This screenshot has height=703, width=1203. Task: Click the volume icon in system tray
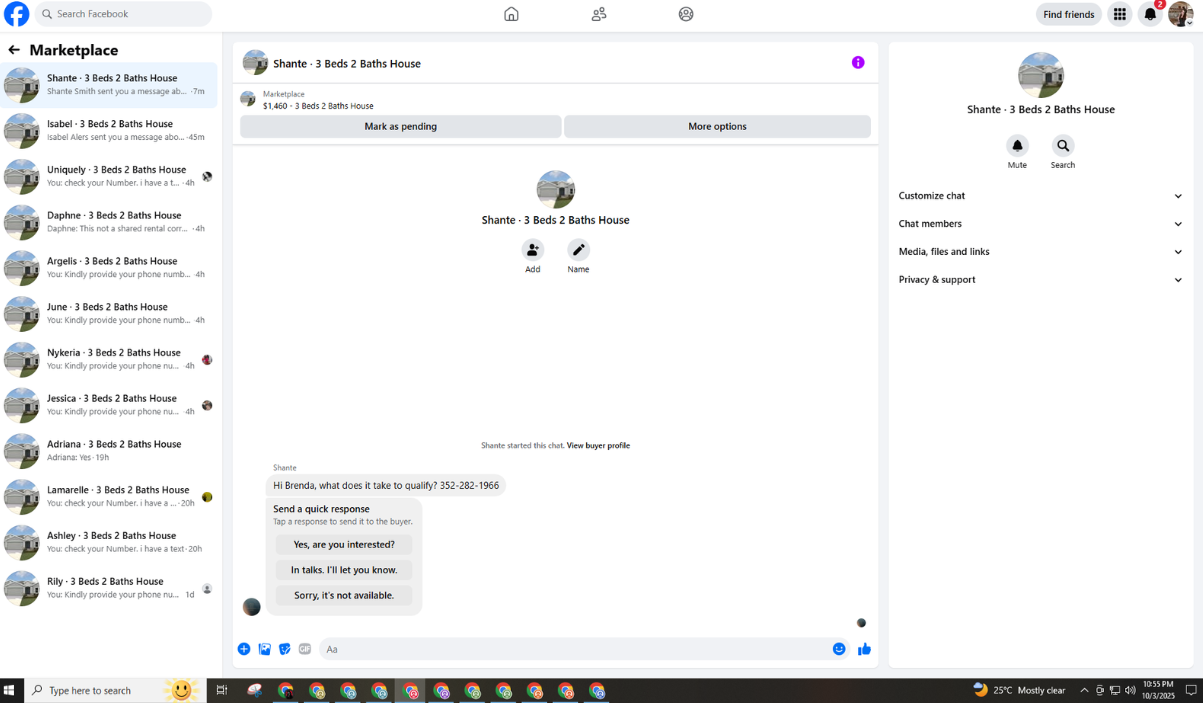[1130, 690]
